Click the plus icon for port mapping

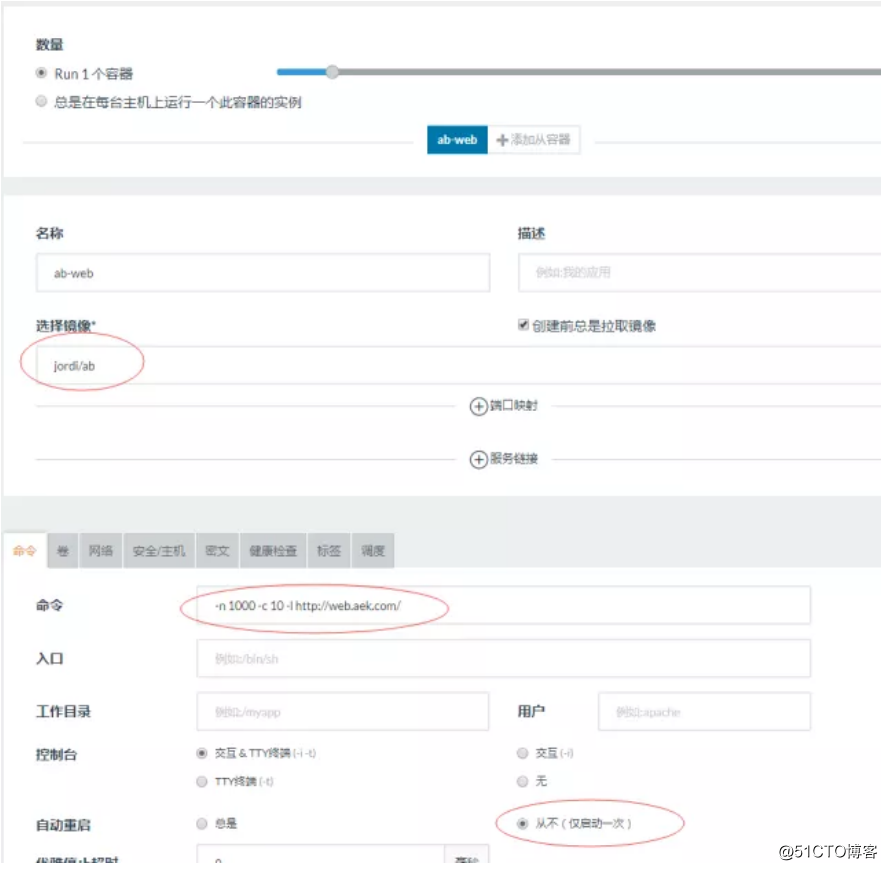tap(481, 408)
